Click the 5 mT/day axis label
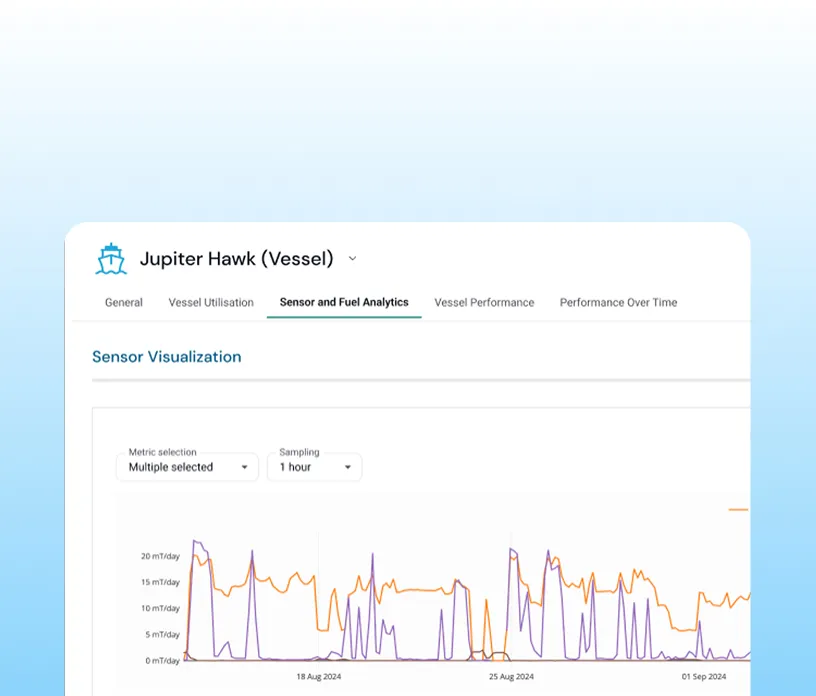Screen dimensions: 816x696 (x=162, y=634)
